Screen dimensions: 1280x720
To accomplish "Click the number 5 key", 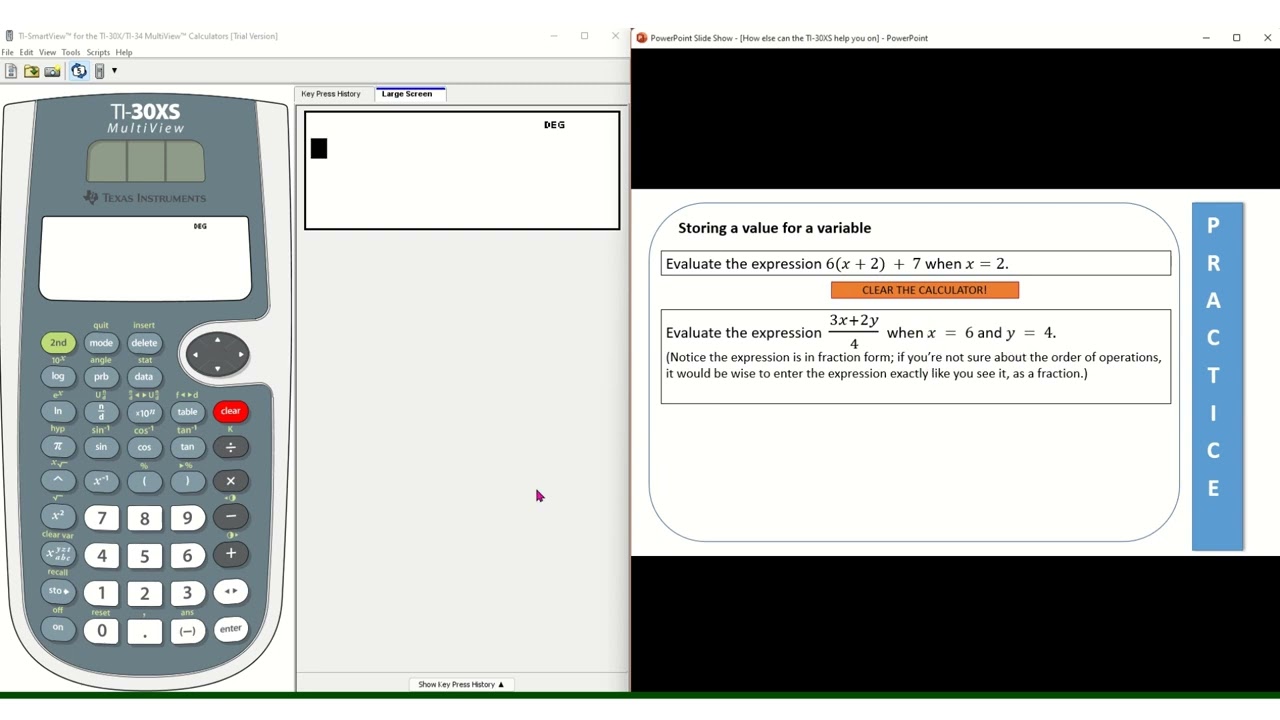I will (x=144, y=556).
